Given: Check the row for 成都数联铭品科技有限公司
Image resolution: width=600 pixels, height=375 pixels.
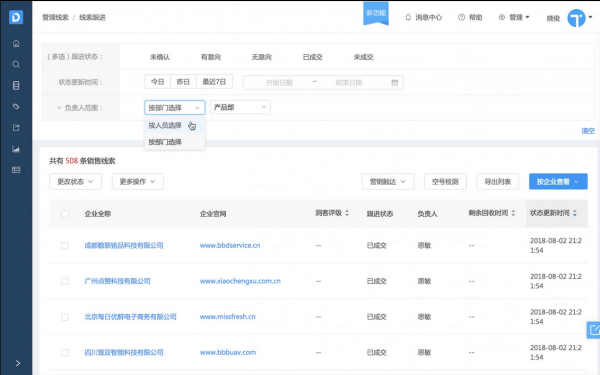Looking at the screenshot, I should click(65, 246).
